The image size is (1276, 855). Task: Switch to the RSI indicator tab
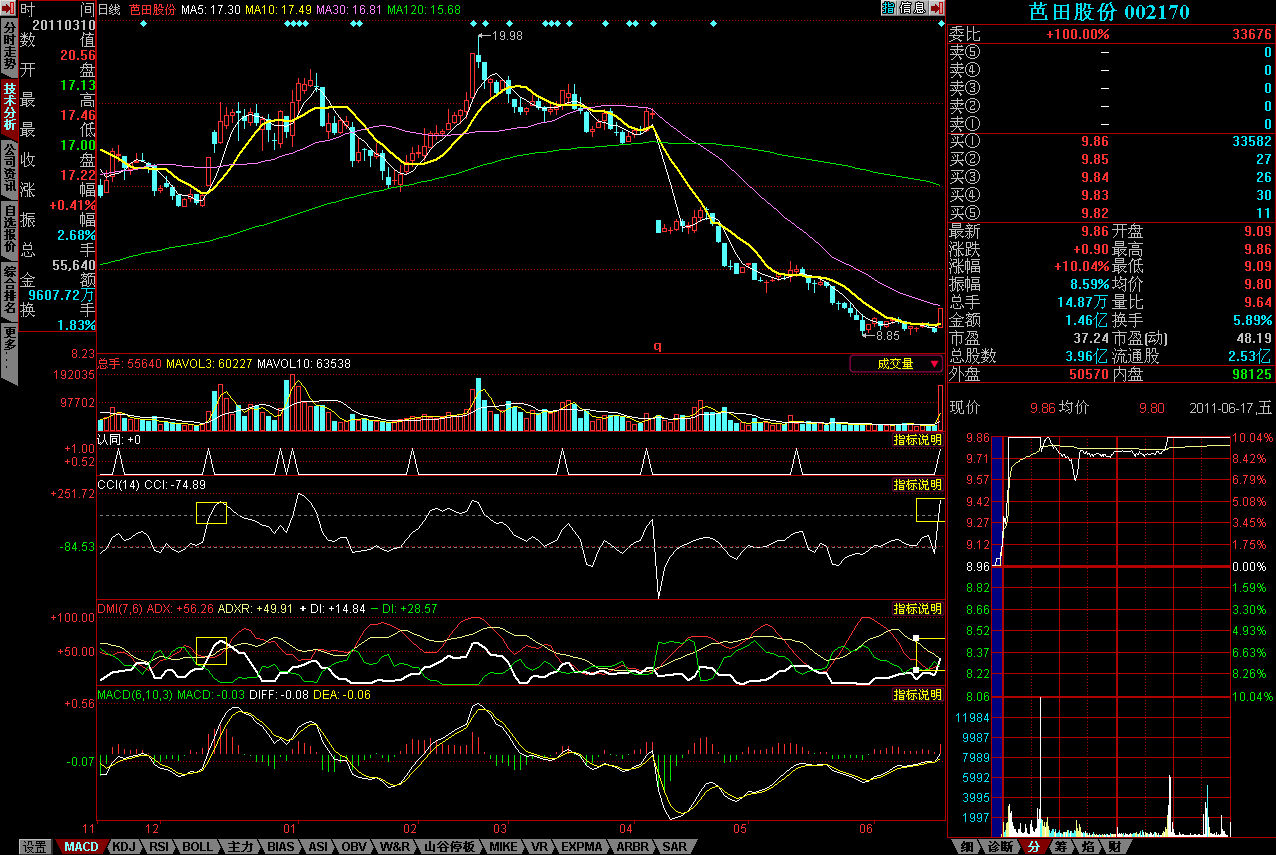(159, 847)
